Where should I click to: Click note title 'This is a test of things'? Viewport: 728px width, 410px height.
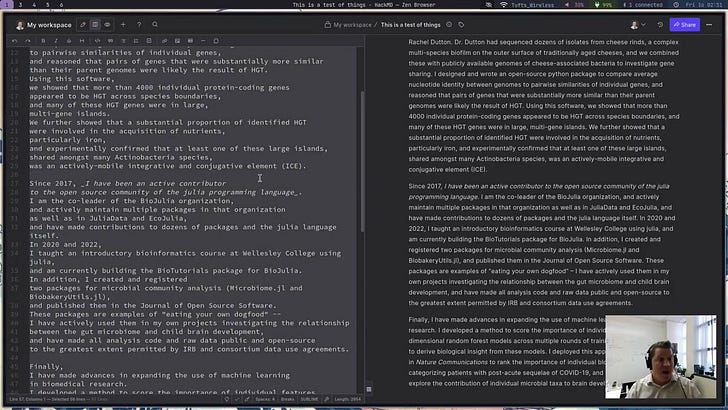point(410,25)
